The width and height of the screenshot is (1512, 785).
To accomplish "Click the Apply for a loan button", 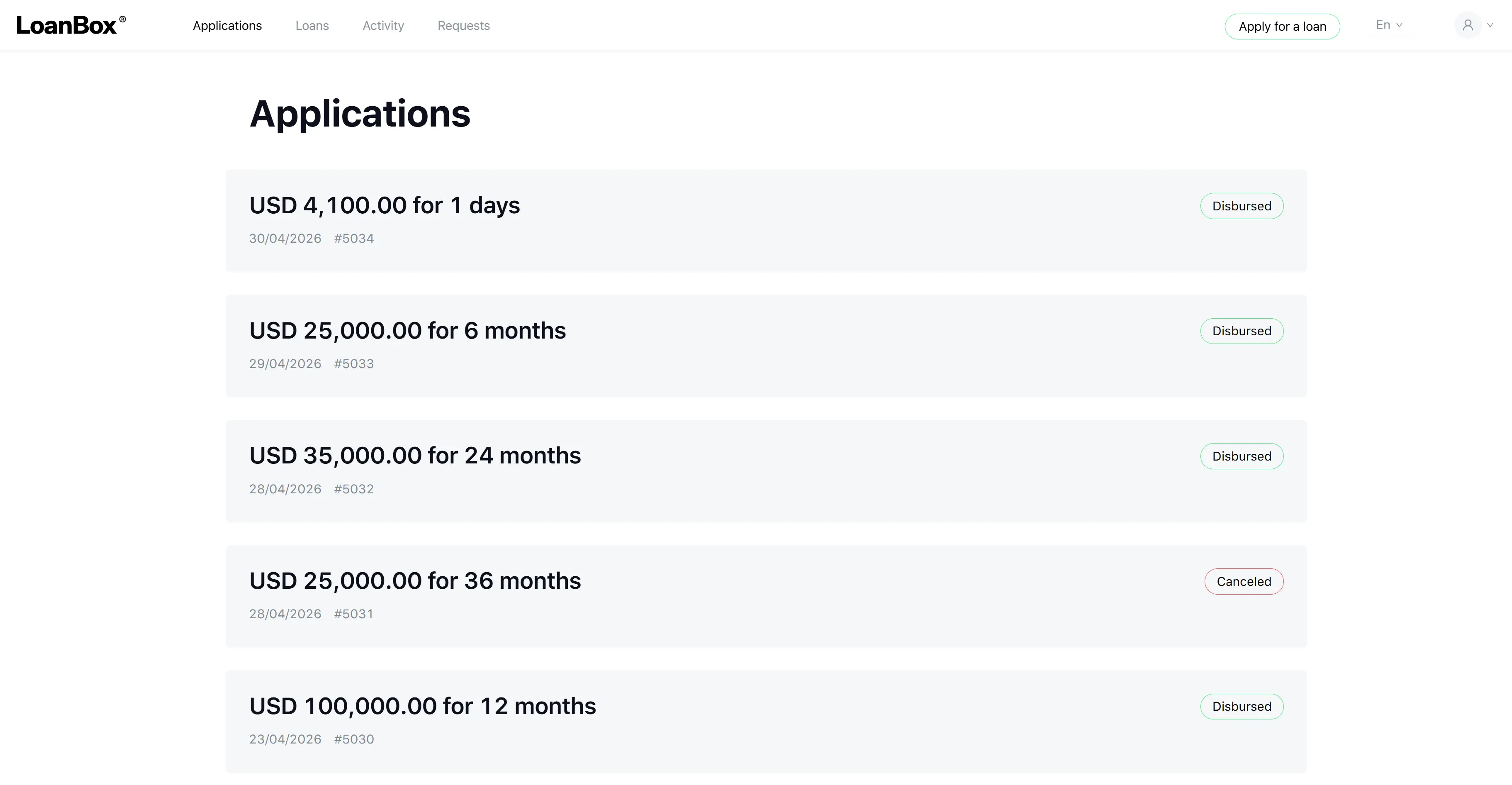I will pyautogui.click(x=1283, y=27).
